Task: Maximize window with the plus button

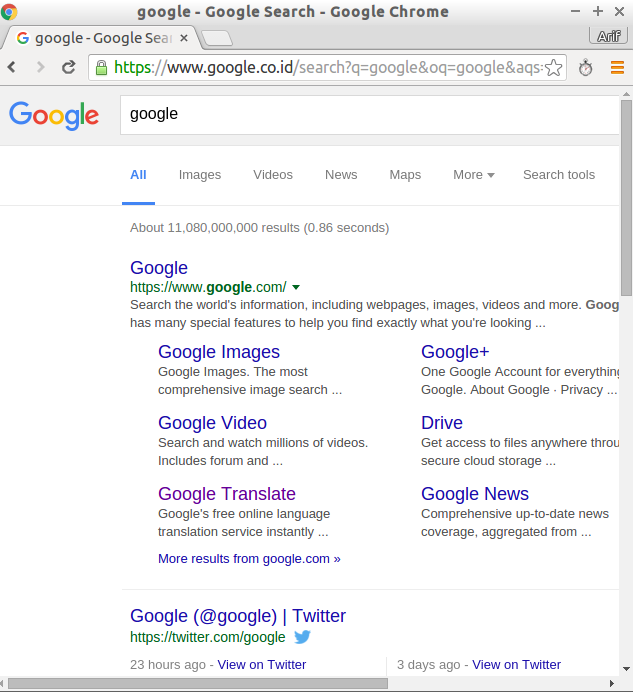Action: (598, 11)
